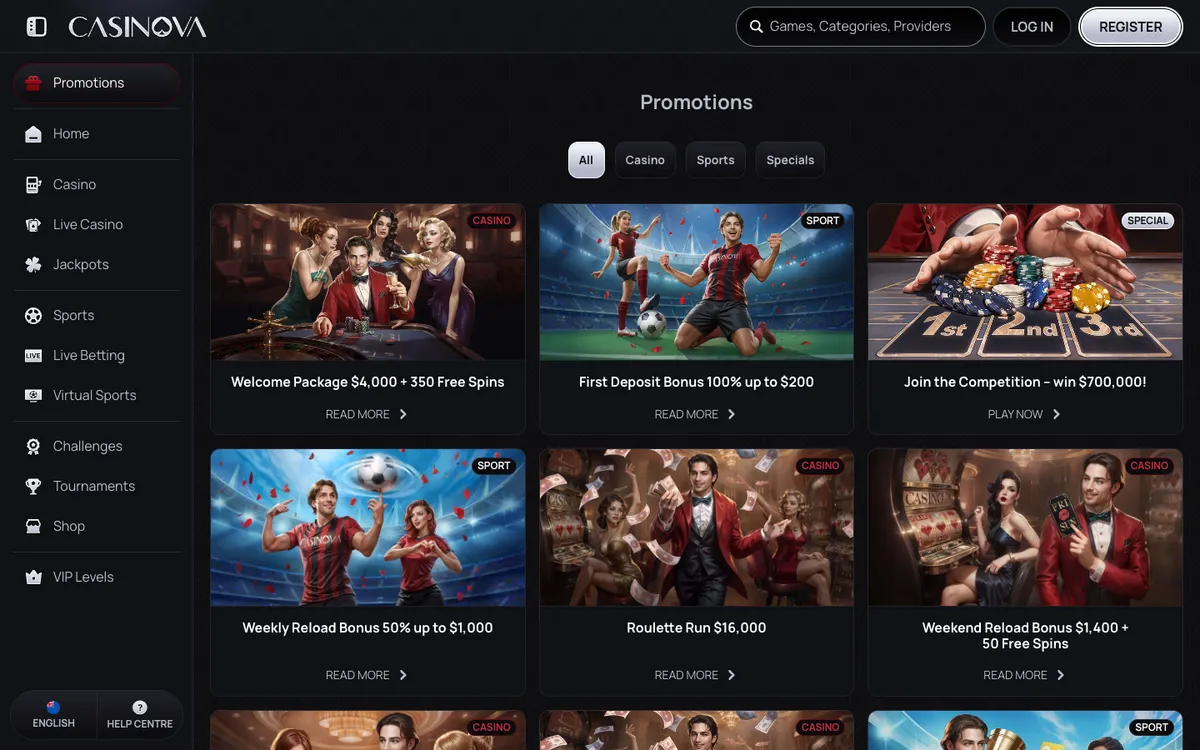This screenshot has width=1200, height=750.
Task: Click the language flag icon
Action: [53, 707]
